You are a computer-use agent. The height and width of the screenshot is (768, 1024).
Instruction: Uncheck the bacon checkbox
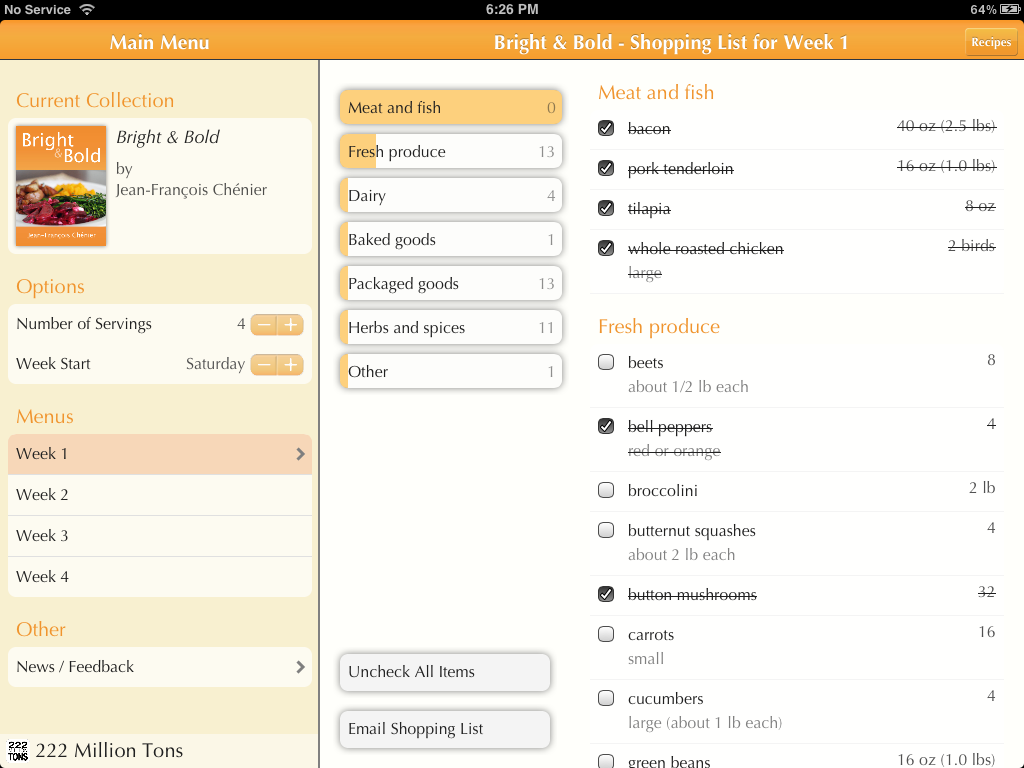tap(606, 128)
